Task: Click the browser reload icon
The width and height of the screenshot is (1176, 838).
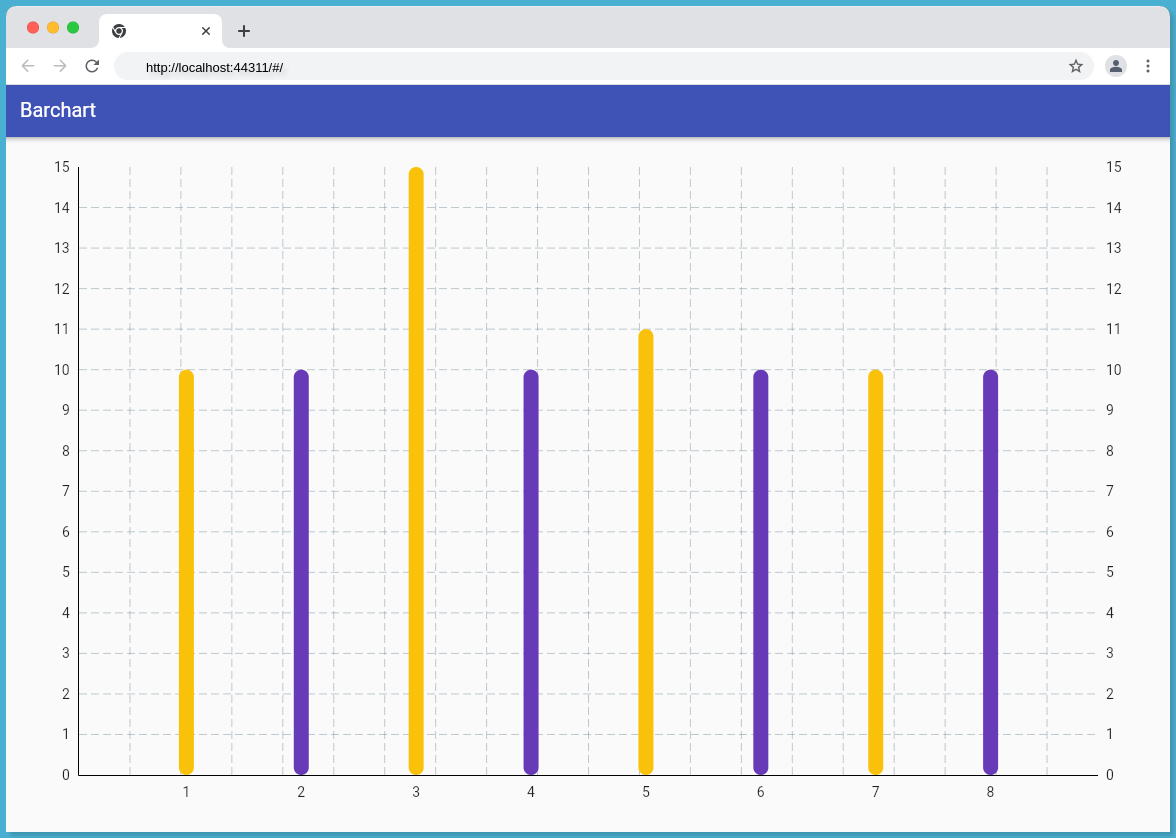Action: (x=92, y=66)
